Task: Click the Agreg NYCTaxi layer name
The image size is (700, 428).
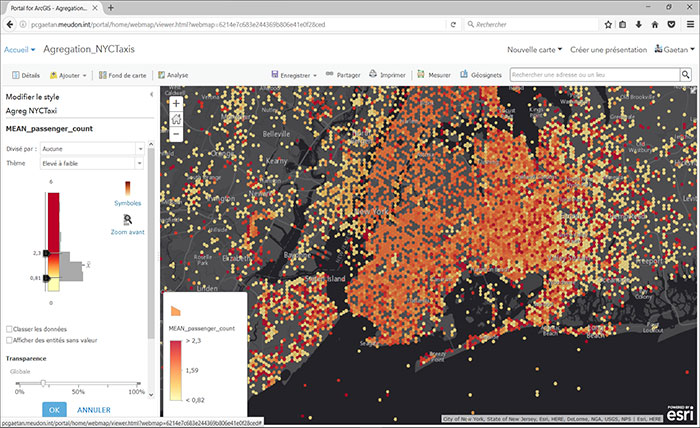Action: tap(31, 111)
